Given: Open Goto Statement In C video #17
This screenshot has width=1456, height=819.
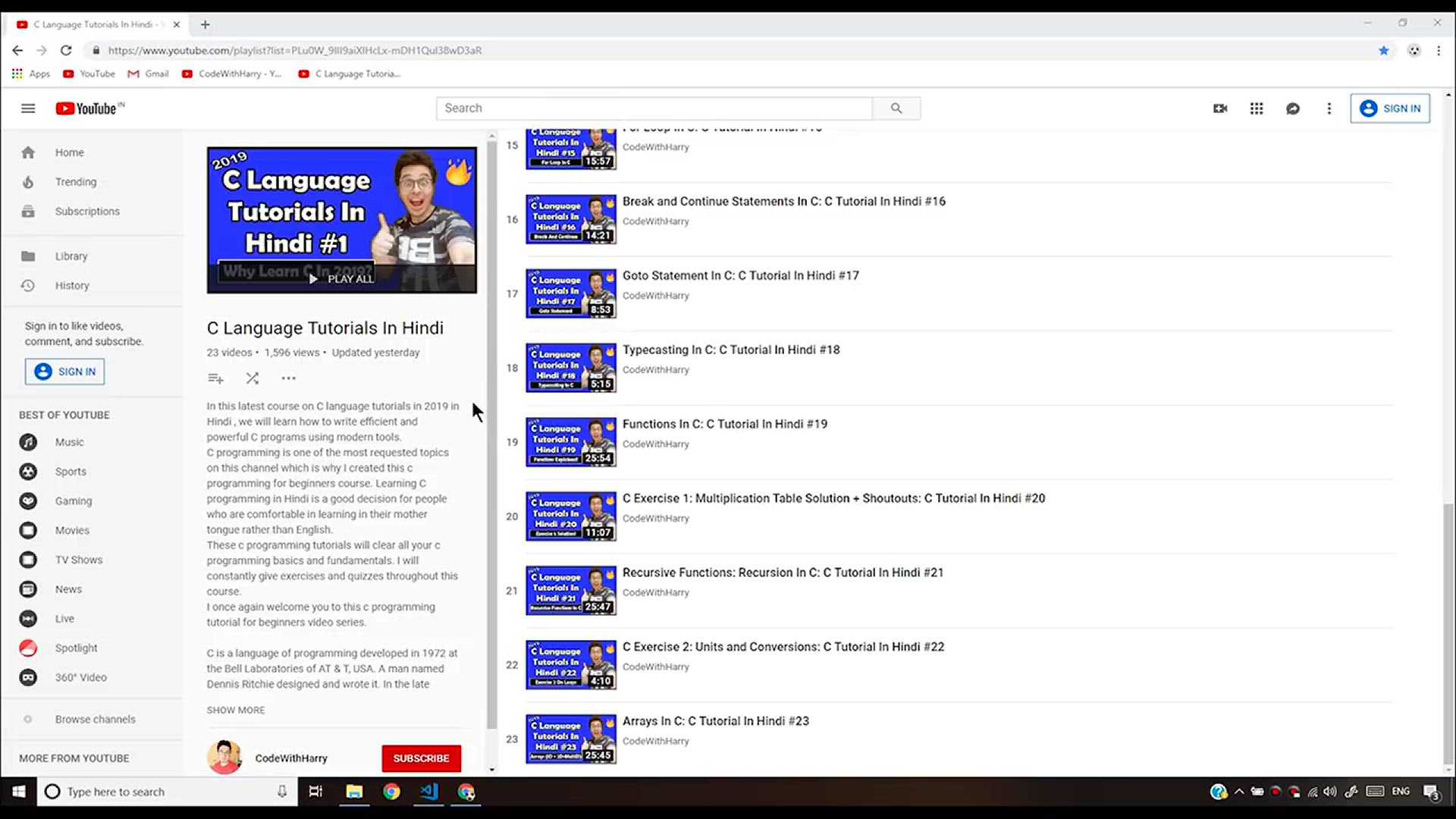Looking at the screenshot, I should point(740,275).
